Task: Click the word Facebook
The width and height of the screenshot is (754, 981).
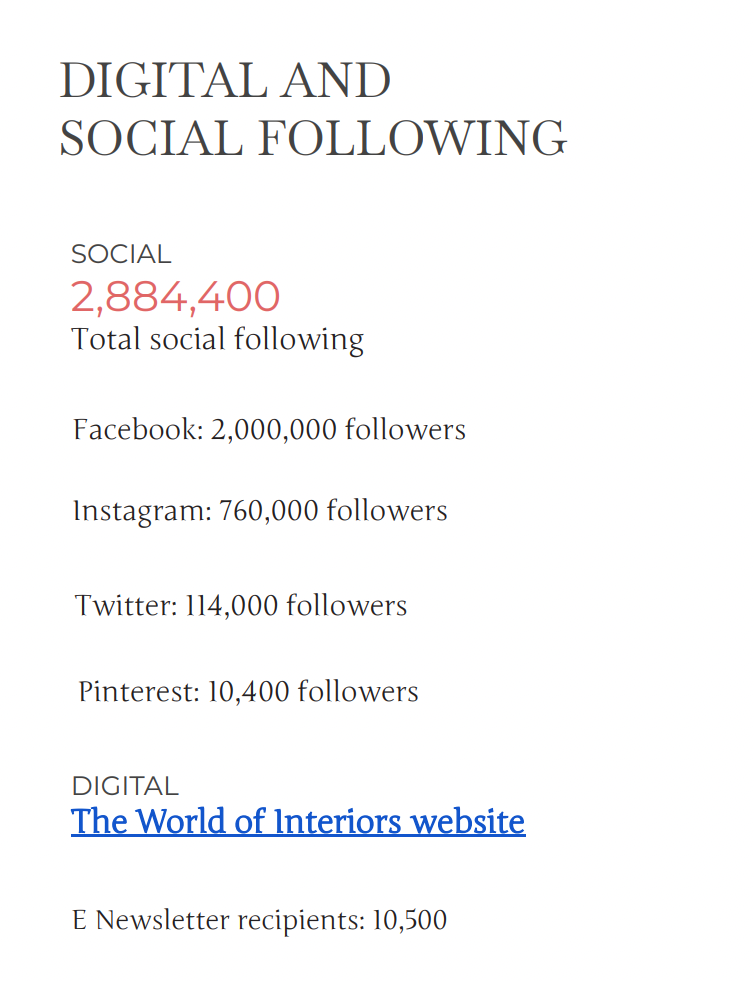Action: (138, 430)
